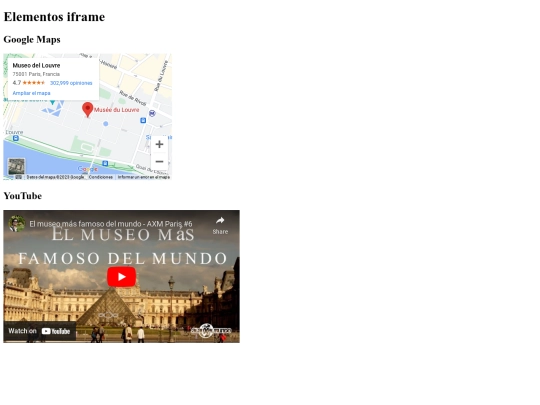Image resolution: width=540 pixels, height=405 pixels.
Task: Zoom in the map with plus button
Action: click(159, 144)
